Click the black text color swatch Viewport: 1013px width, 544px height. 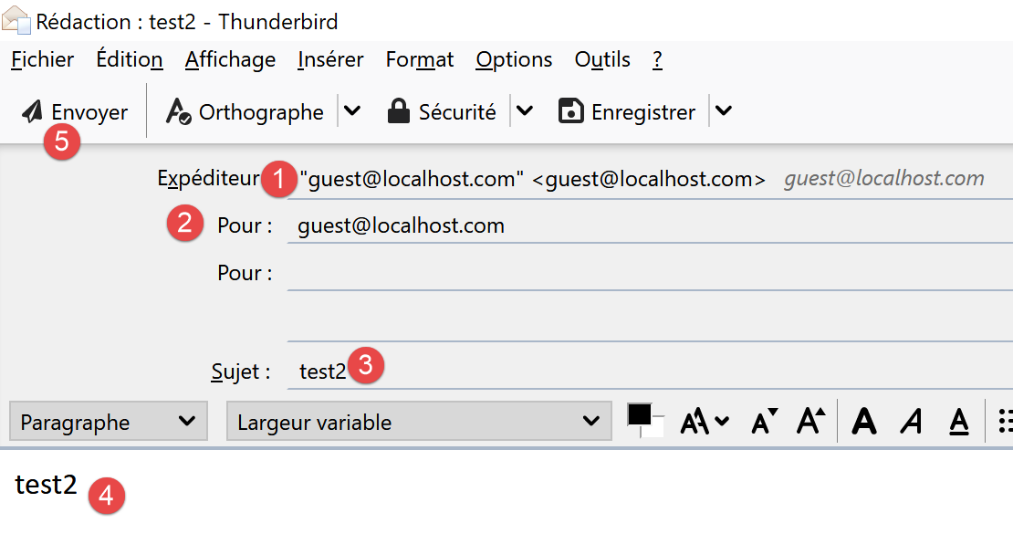640,416
